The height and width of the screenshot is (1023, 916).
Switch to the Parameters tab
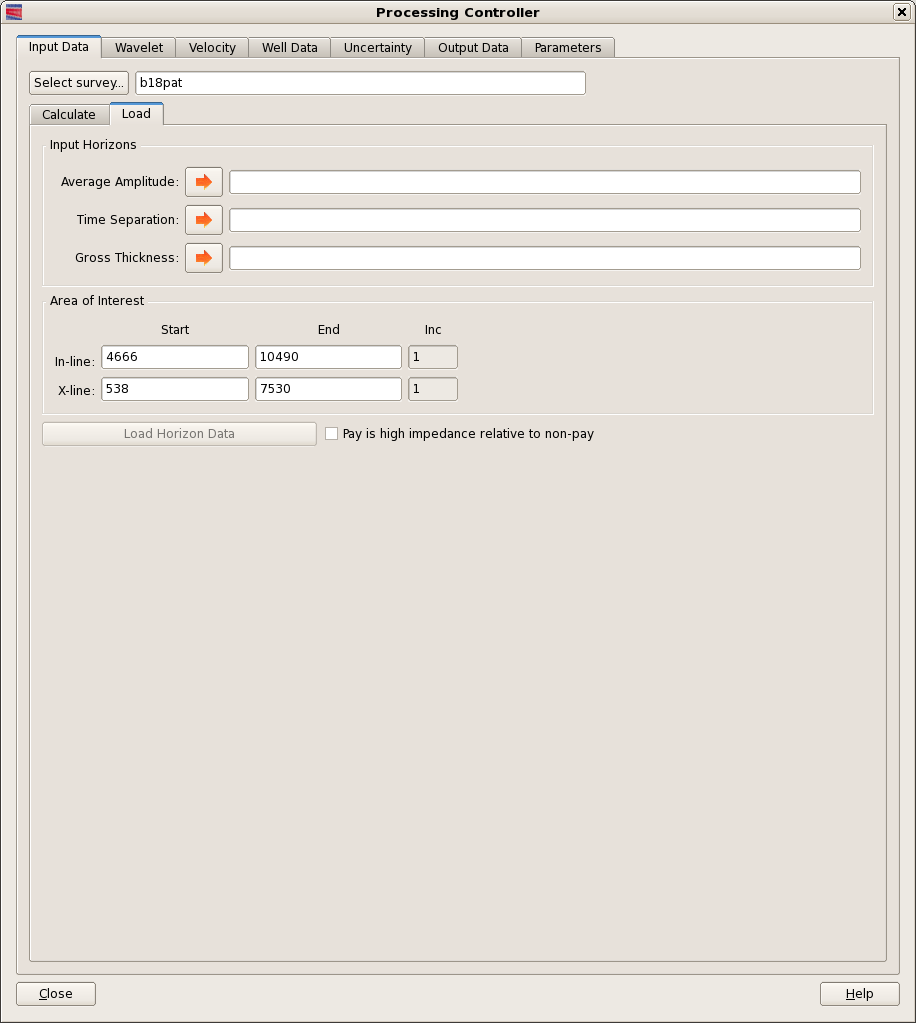[x=568, y=48]
